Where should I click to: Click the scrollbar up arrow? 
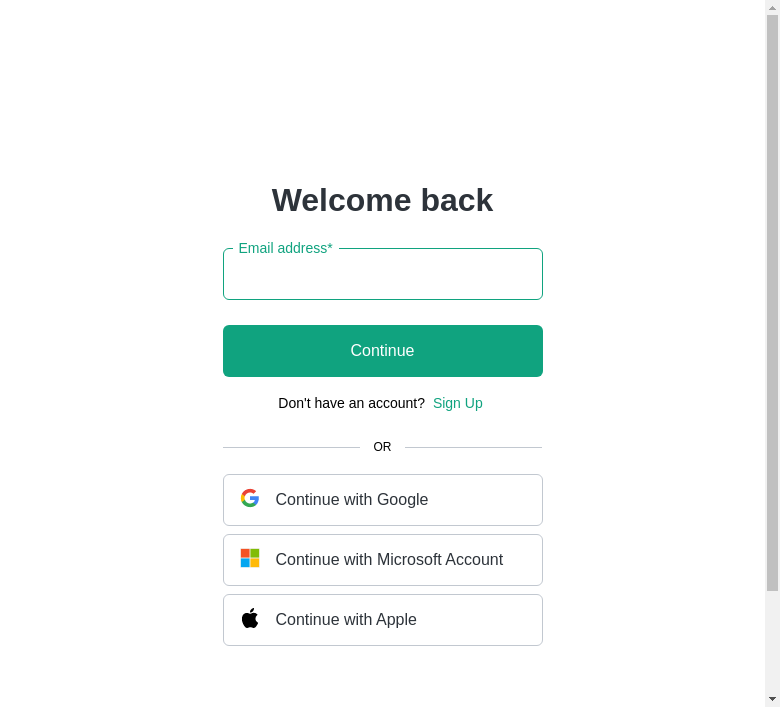tap(772, 8)
